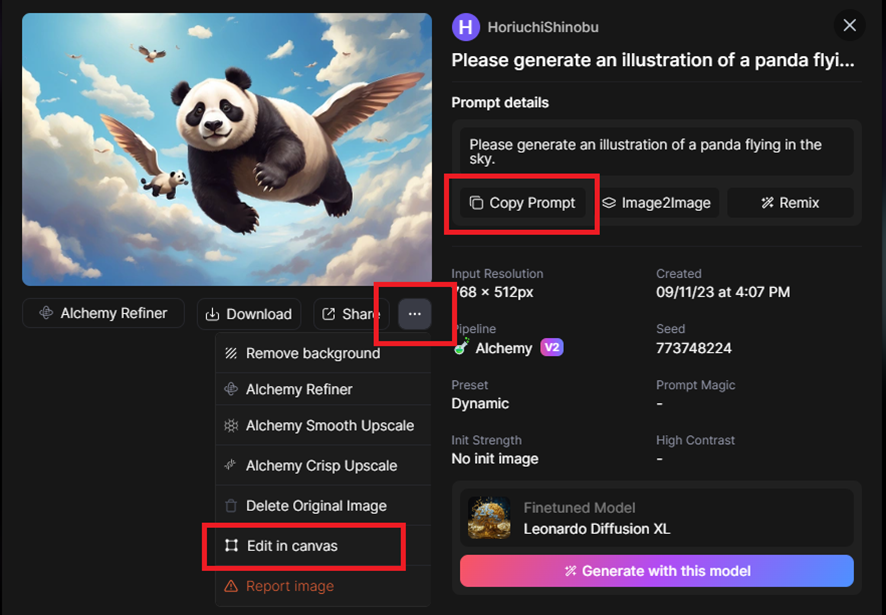Viewport: 886px width, 615px height.
Task: Share the generated image
Action: pos(351,314)
